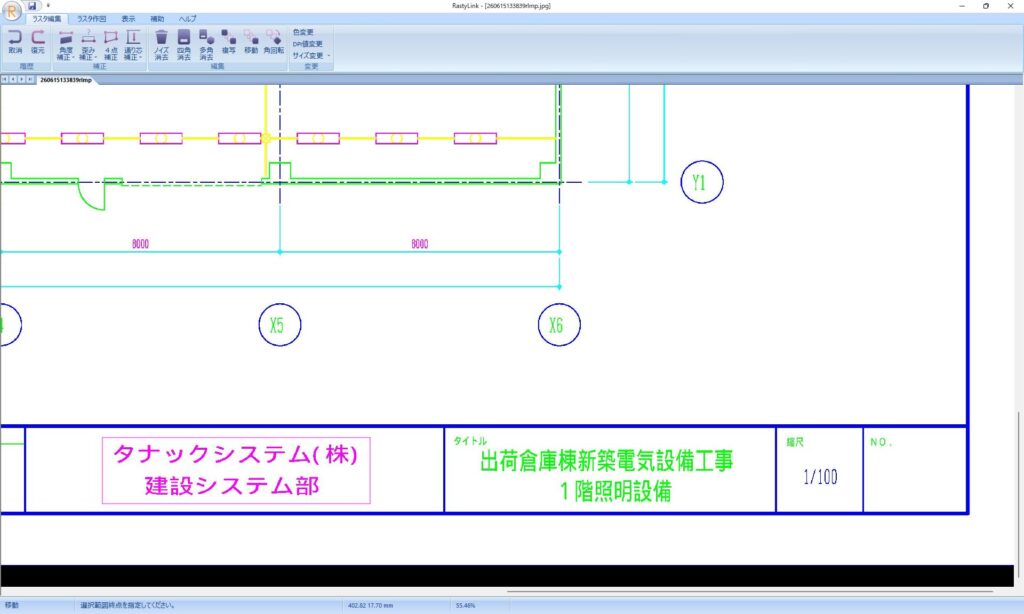Image resolution: width=1024 pixels, height=614 pixels.
Task: Click the NO. label in title block
Action: coord(882,442)
